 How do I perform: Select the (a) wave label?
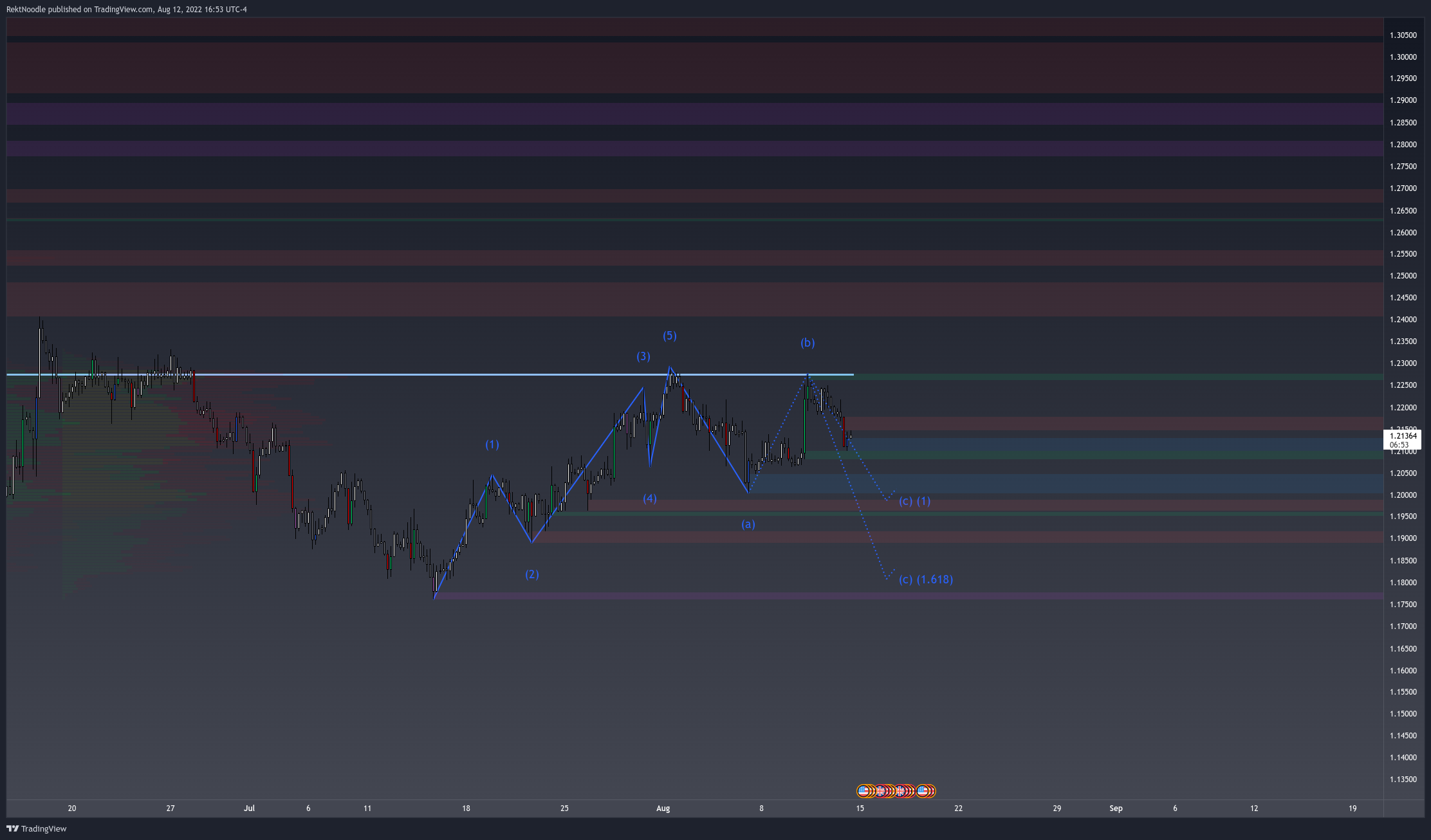pyautogui.click(x=748, y=524)
